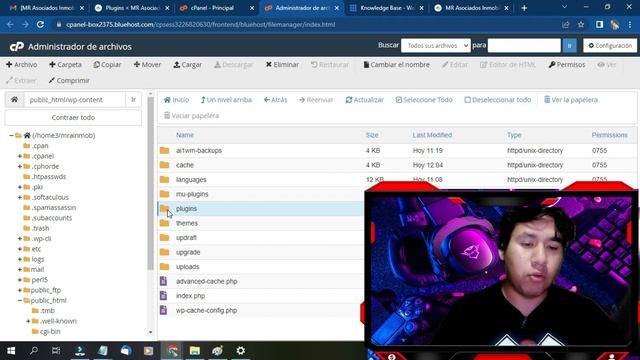Click advanced-cache.php file icon
Screen dimensions: 640x360
coord(164,281)
